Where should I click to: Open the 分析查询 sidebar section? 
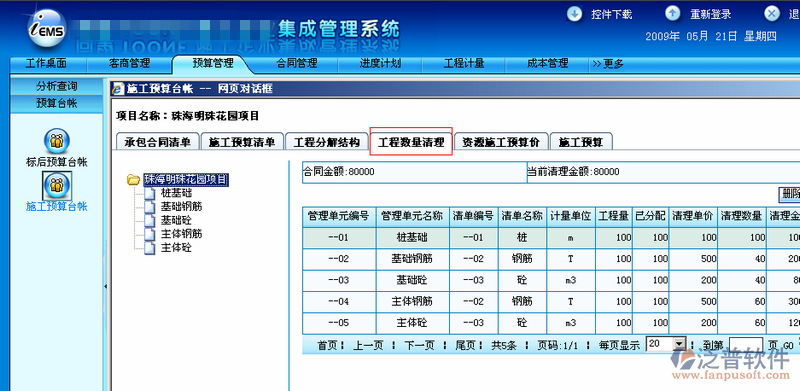[57, 86]
